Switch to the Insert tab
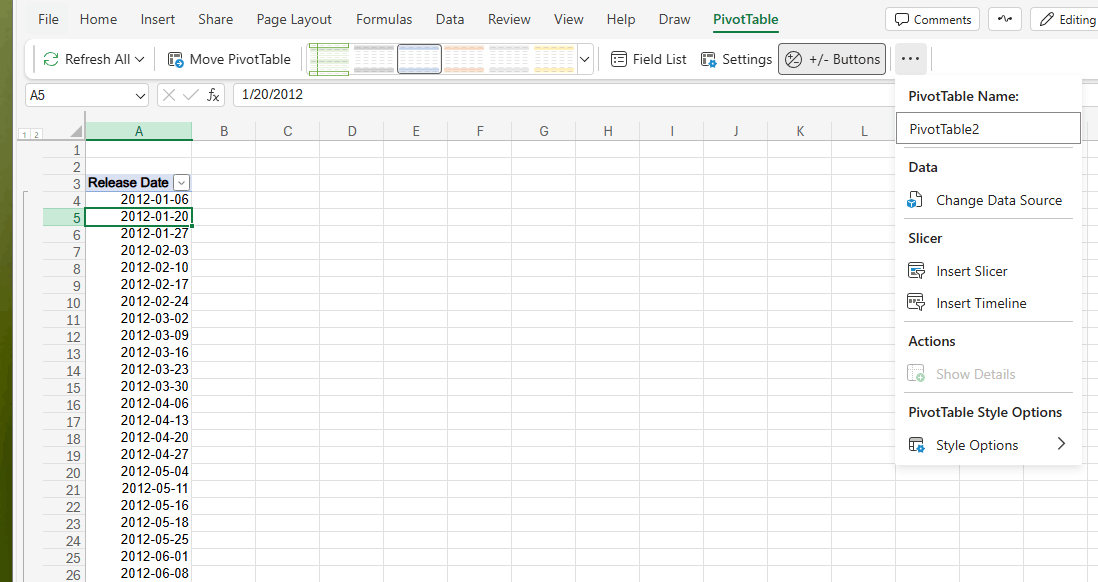This screenshot has width=1098, height=582. click(x=158, y=20)
